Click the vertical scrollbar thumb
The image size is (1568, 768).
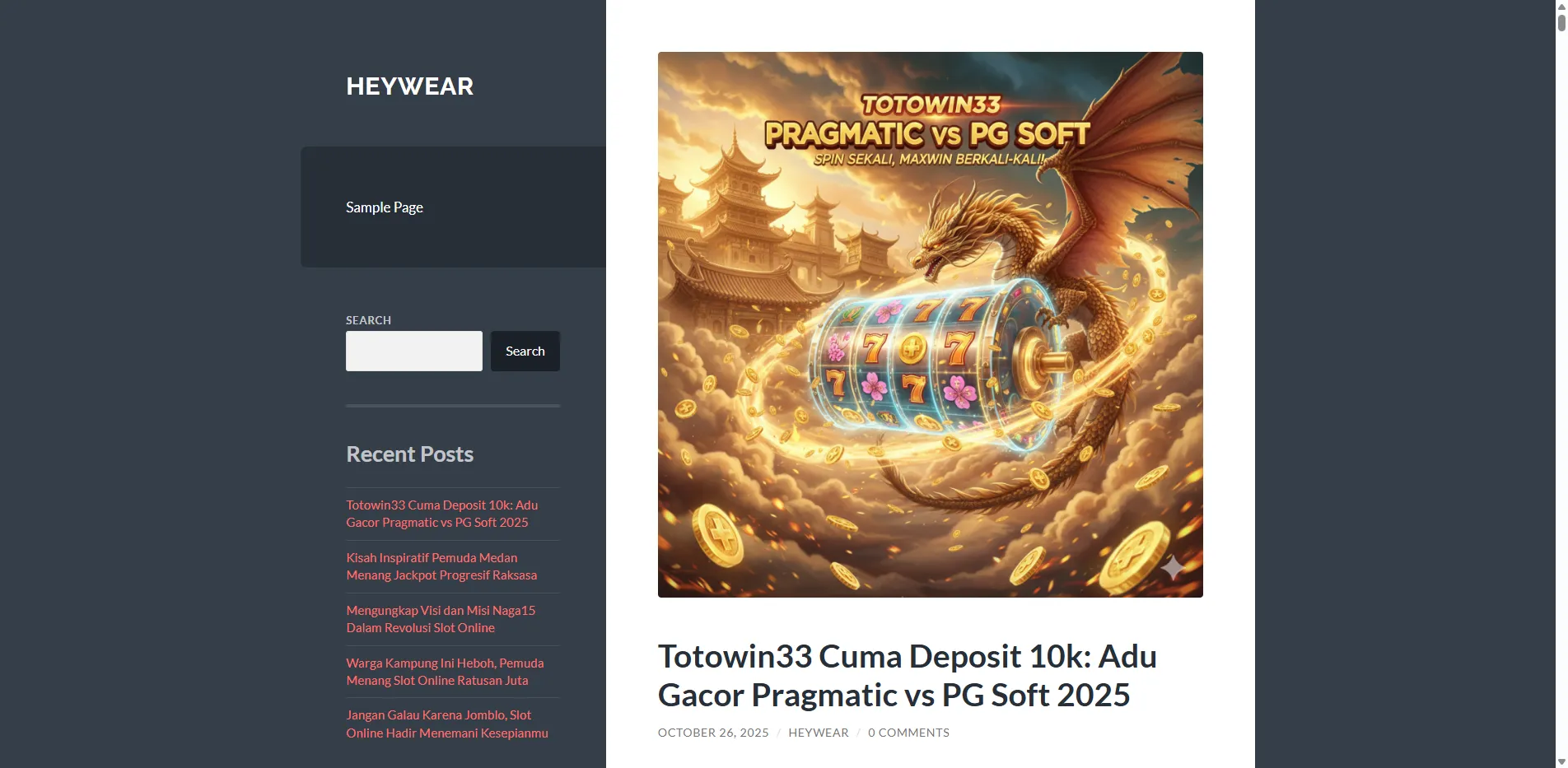pos(1561,22)
